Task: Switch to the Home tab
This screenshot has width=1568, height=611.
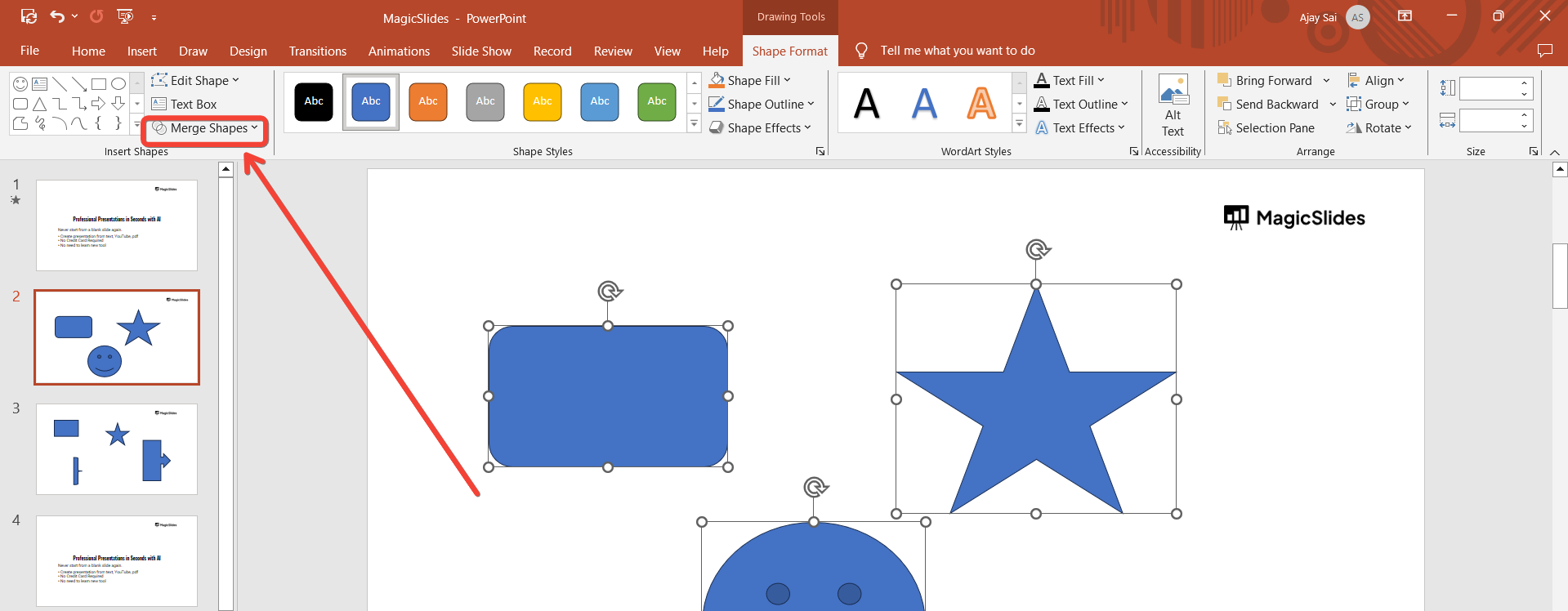Action: click(x=88, y=51)
